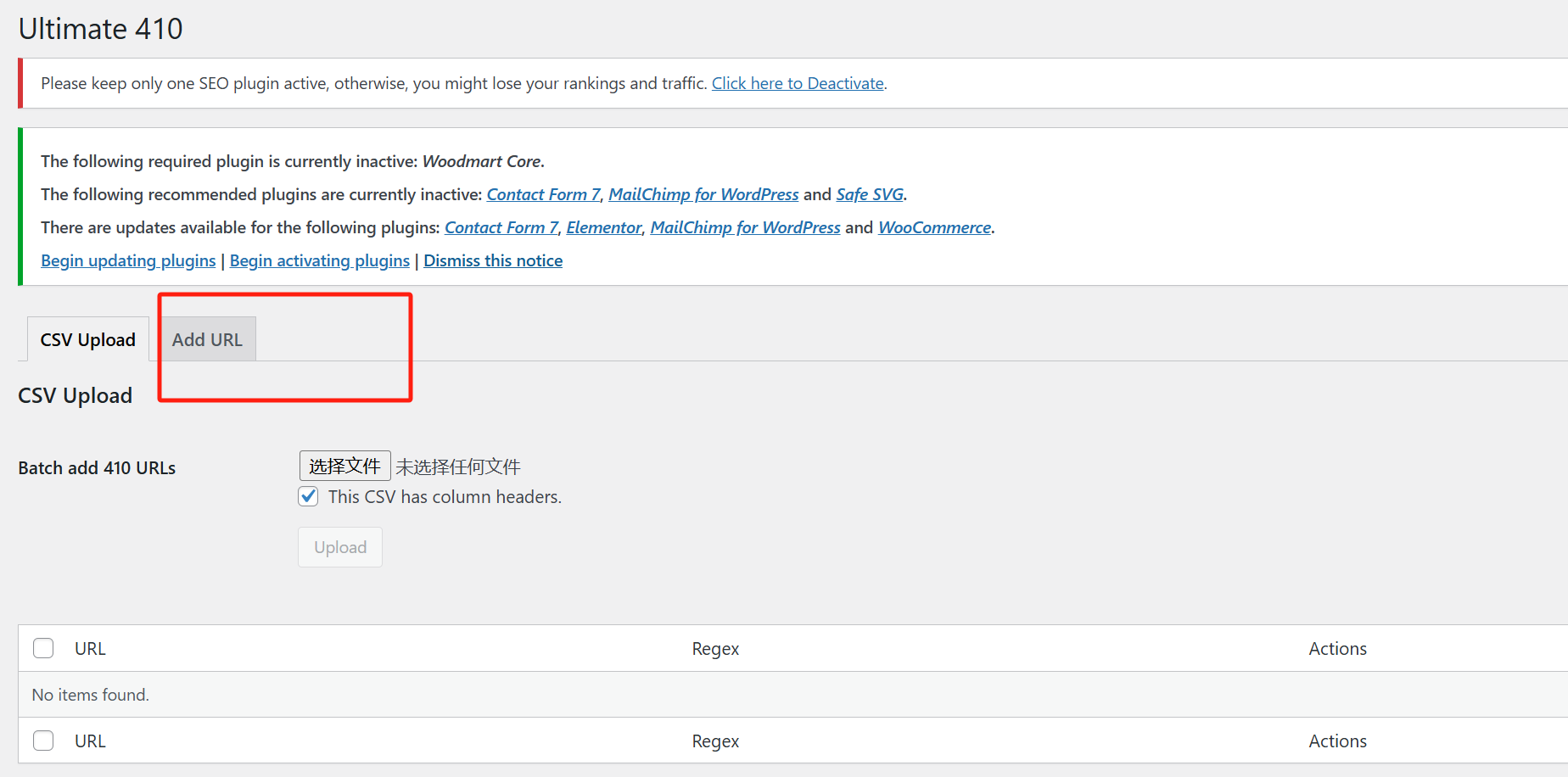Click Begin updating plugins
This screenshot has width=1568, height=777.
(128, 260)
